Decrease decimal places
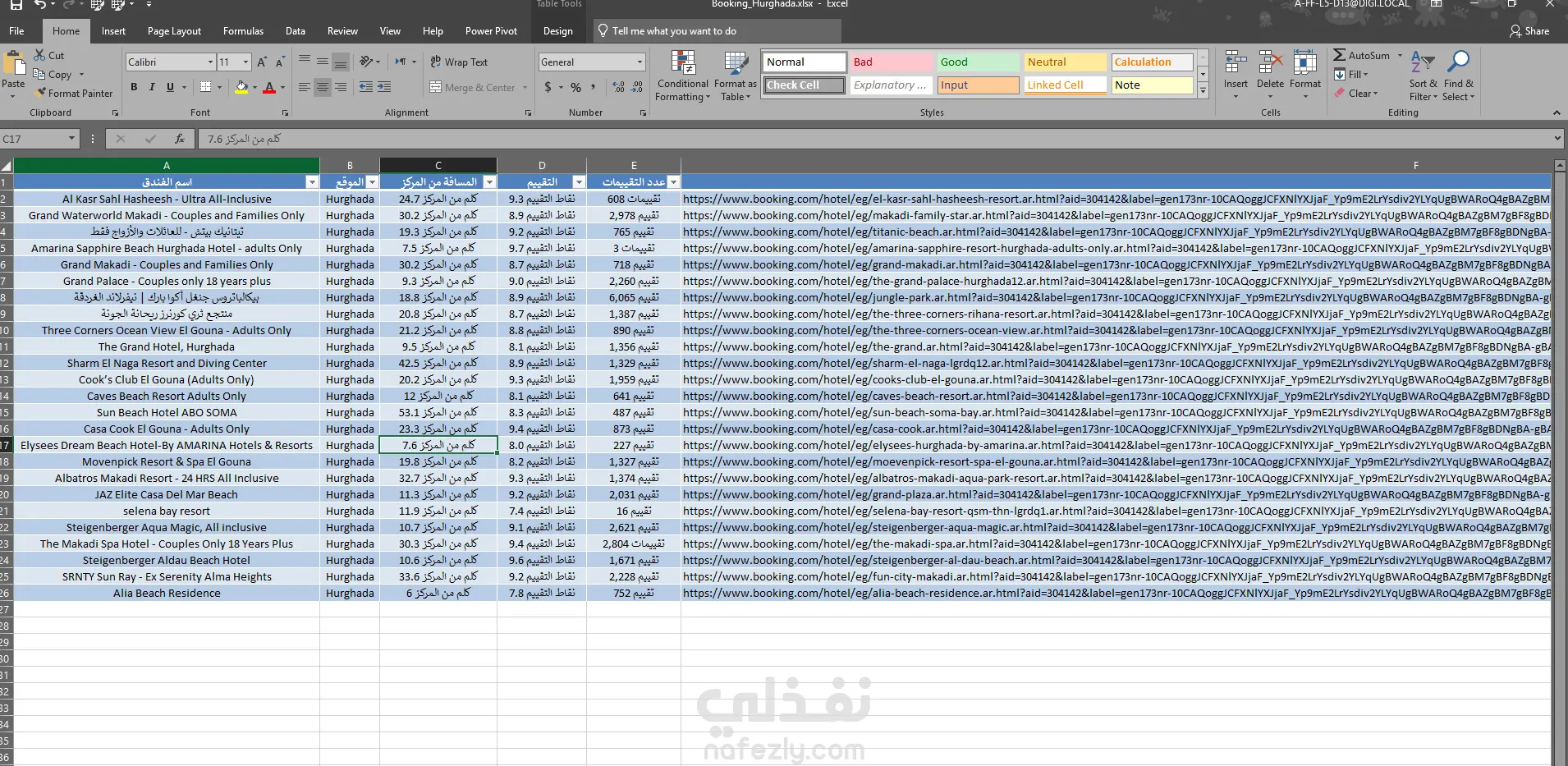The height and width of the screenshot is (766, 1568). tap(637, 87)
